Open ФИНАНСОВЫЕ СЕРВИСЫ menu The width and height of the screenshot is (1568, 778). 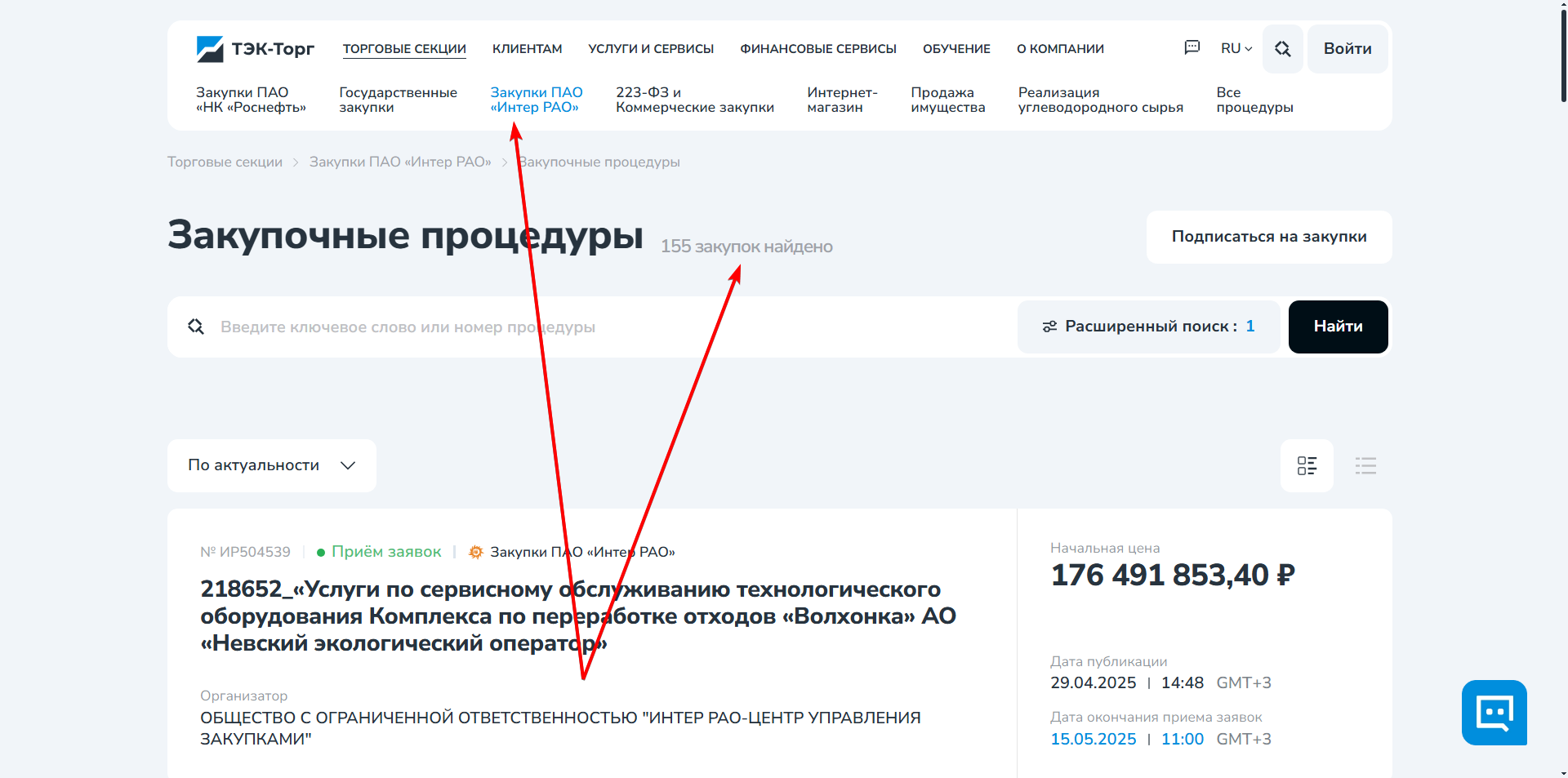click(x=818, y=49)
